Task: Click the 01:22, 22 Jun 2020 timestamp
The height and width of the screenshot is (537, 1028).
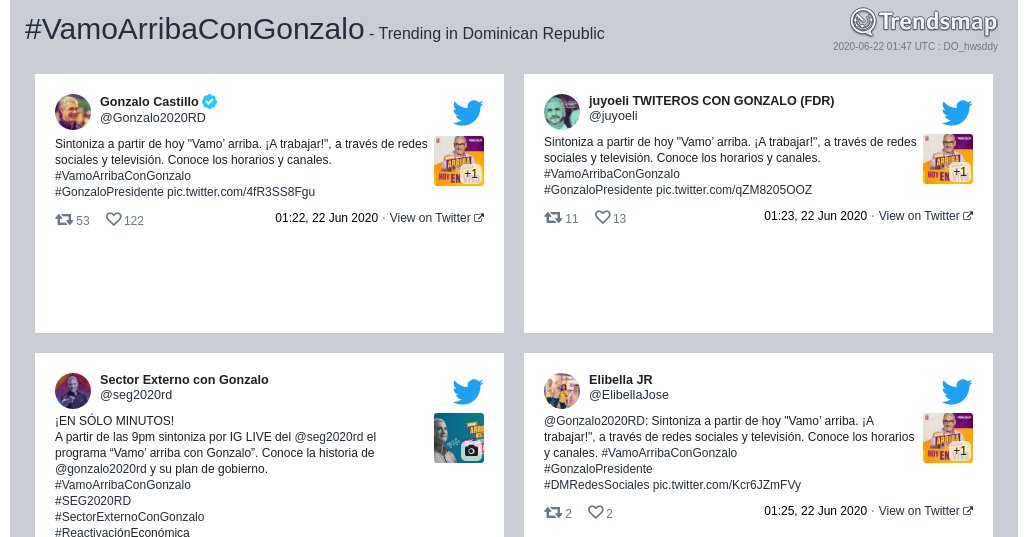Action: (x=326, y=218)
